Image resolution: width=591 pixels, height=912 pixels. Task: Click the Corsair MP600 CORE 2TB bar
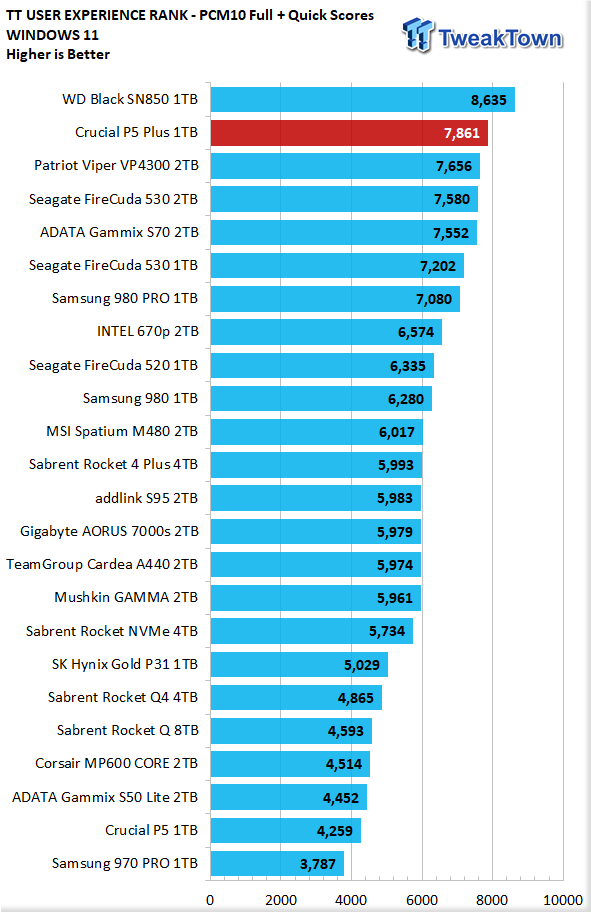point(290,764)
